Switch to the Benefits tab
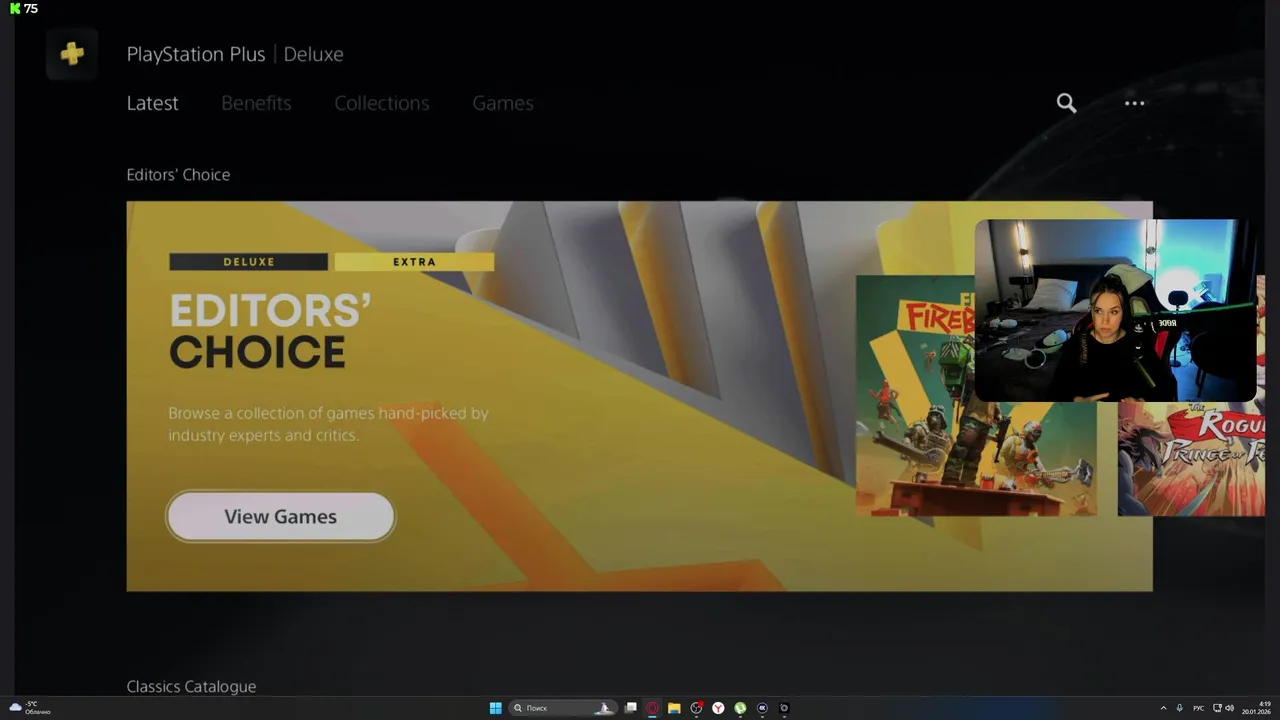The width and height of the screenshot is (1280, 720). tap(256, 103)
